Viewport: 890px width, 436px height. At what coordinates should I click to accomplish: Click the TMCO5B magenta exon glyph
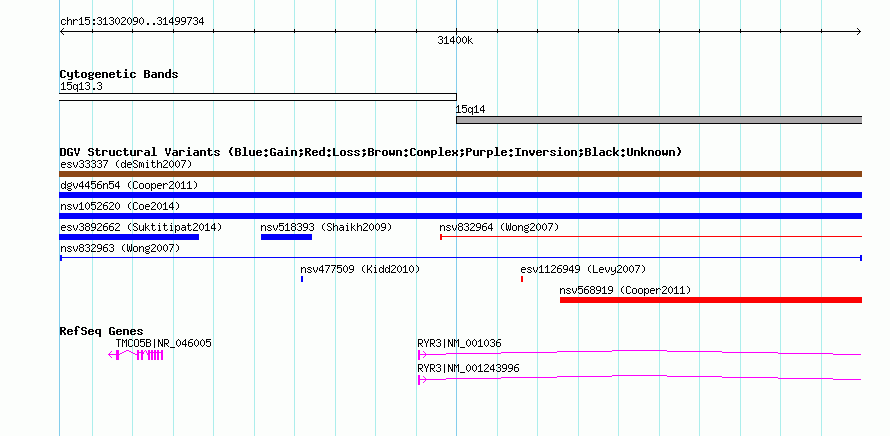[136, 355]
